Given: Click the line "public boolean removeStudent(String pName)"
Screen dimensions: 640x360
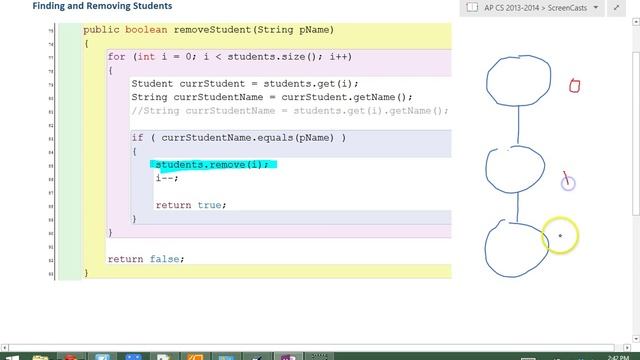Looking at the screenshot, I should pyautogui.click(x=209, y=30).
